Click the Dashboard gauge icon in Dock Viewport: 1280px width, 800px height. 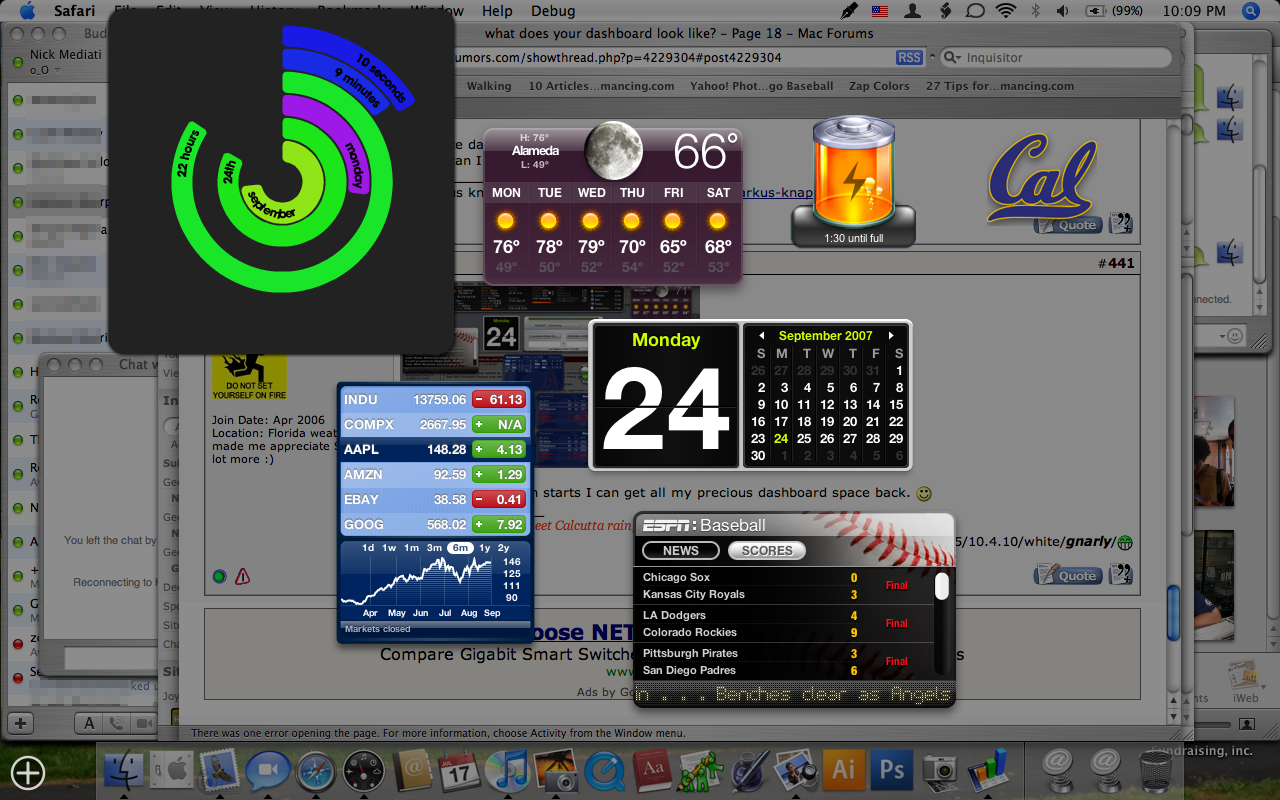click(363, 770)
